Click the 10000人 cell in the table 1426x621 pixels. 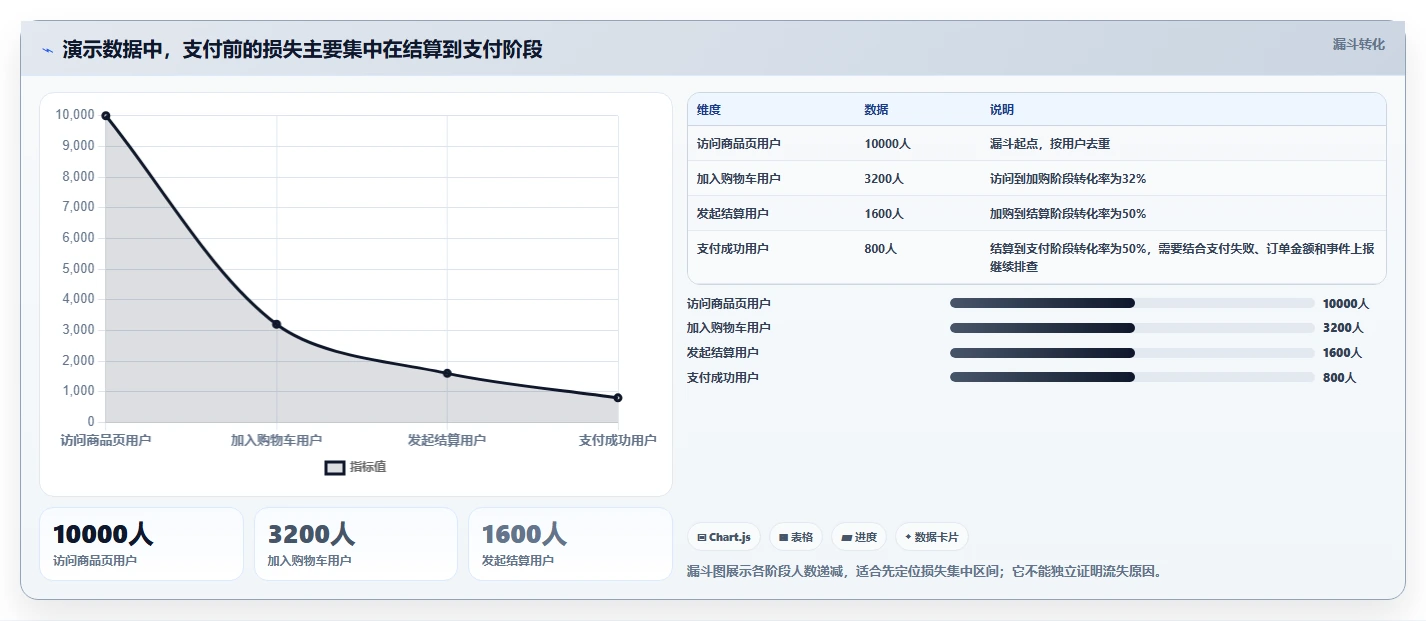tap(887, 144)
